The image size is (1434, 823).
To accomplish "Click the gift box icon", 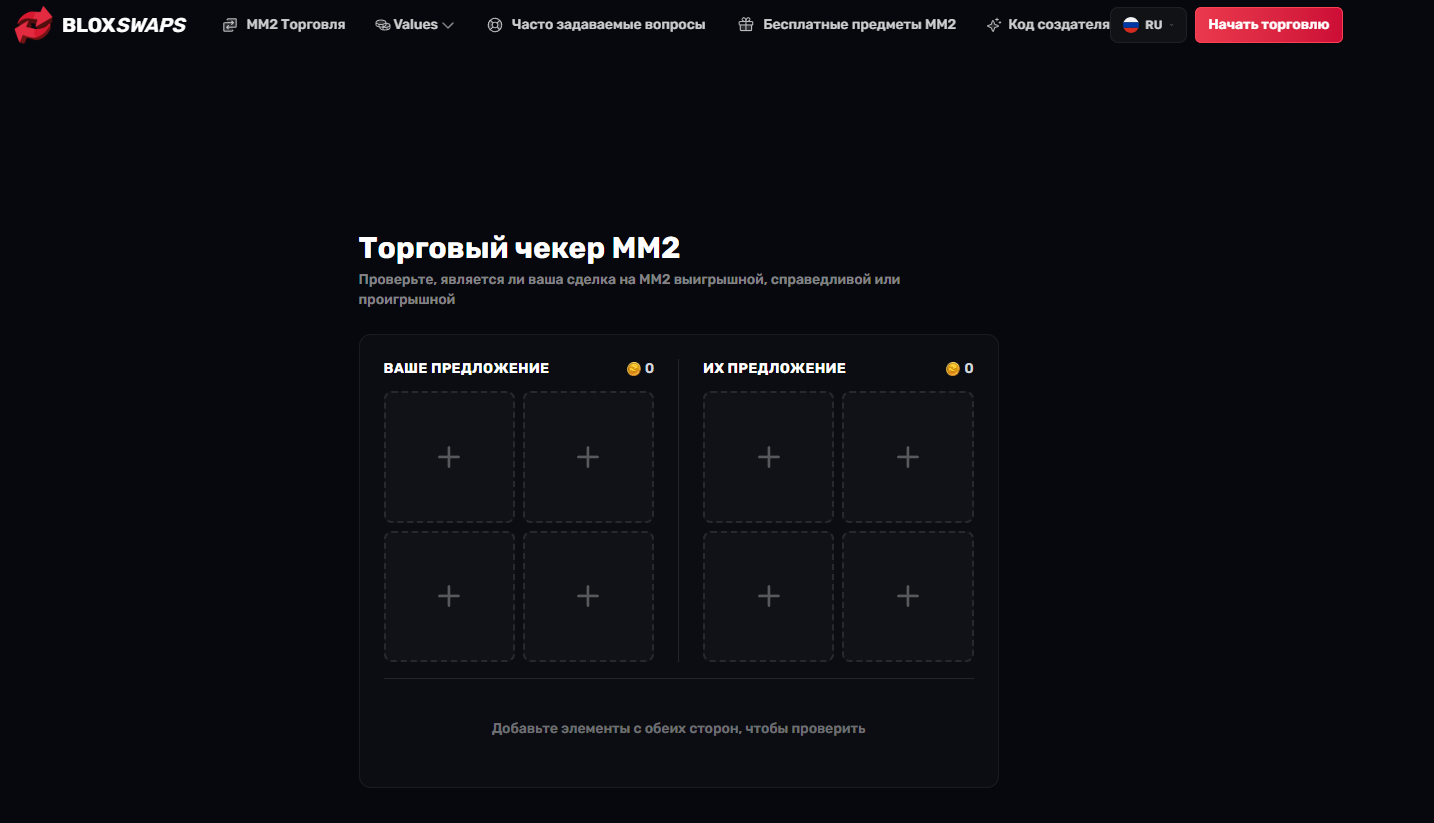I will coord(746,25).
